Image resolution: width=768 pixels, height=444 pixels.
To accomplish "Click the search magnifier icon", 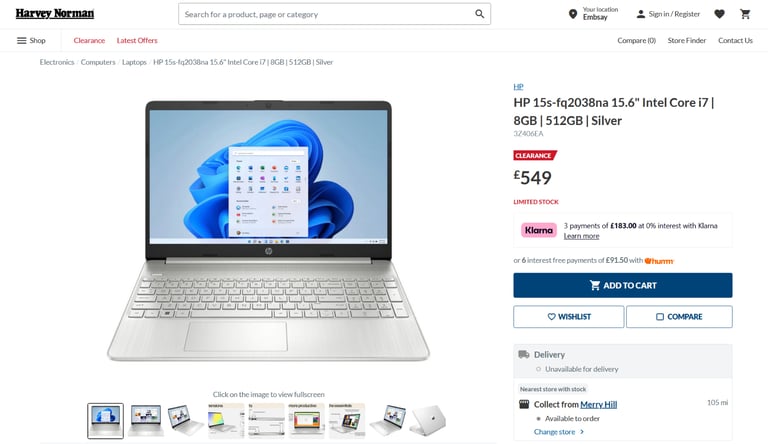I will click(480, 14).
